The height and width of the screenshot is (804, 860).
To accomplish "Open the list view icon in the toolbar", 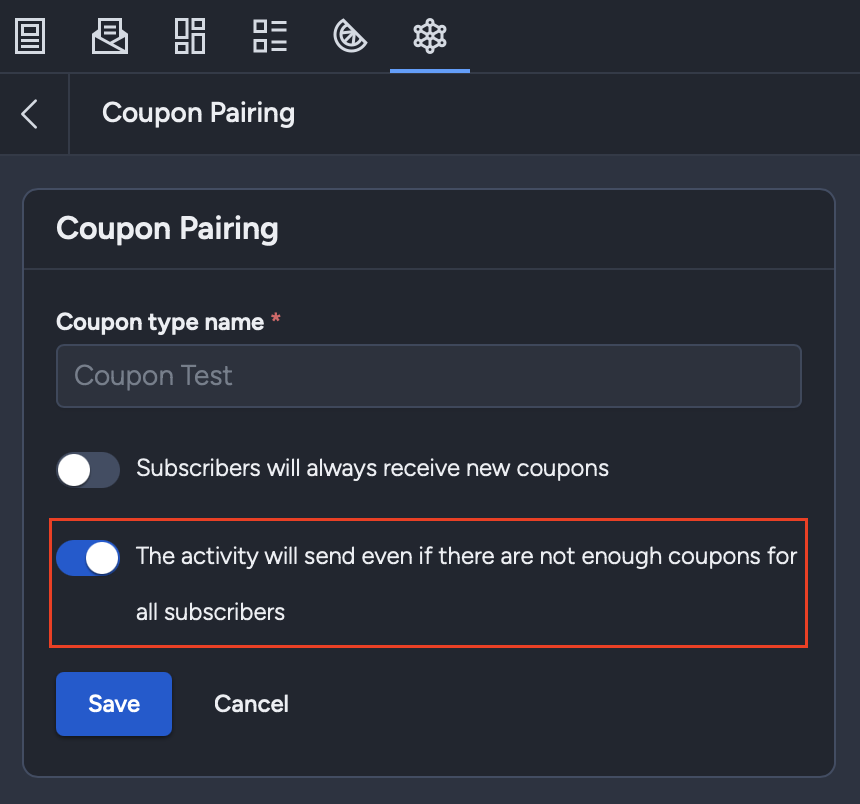I will click(270, 36).
